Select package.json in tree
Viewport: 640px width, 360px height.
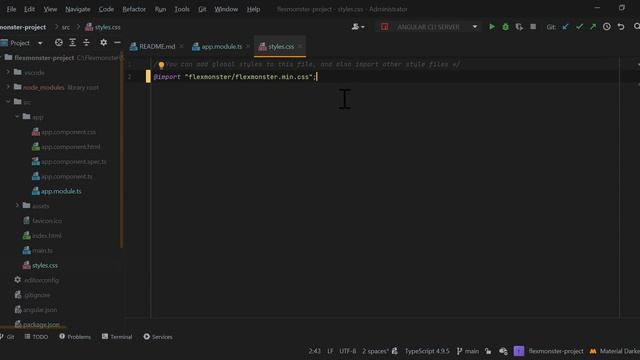pyautogui.click(x=37, y=324)
